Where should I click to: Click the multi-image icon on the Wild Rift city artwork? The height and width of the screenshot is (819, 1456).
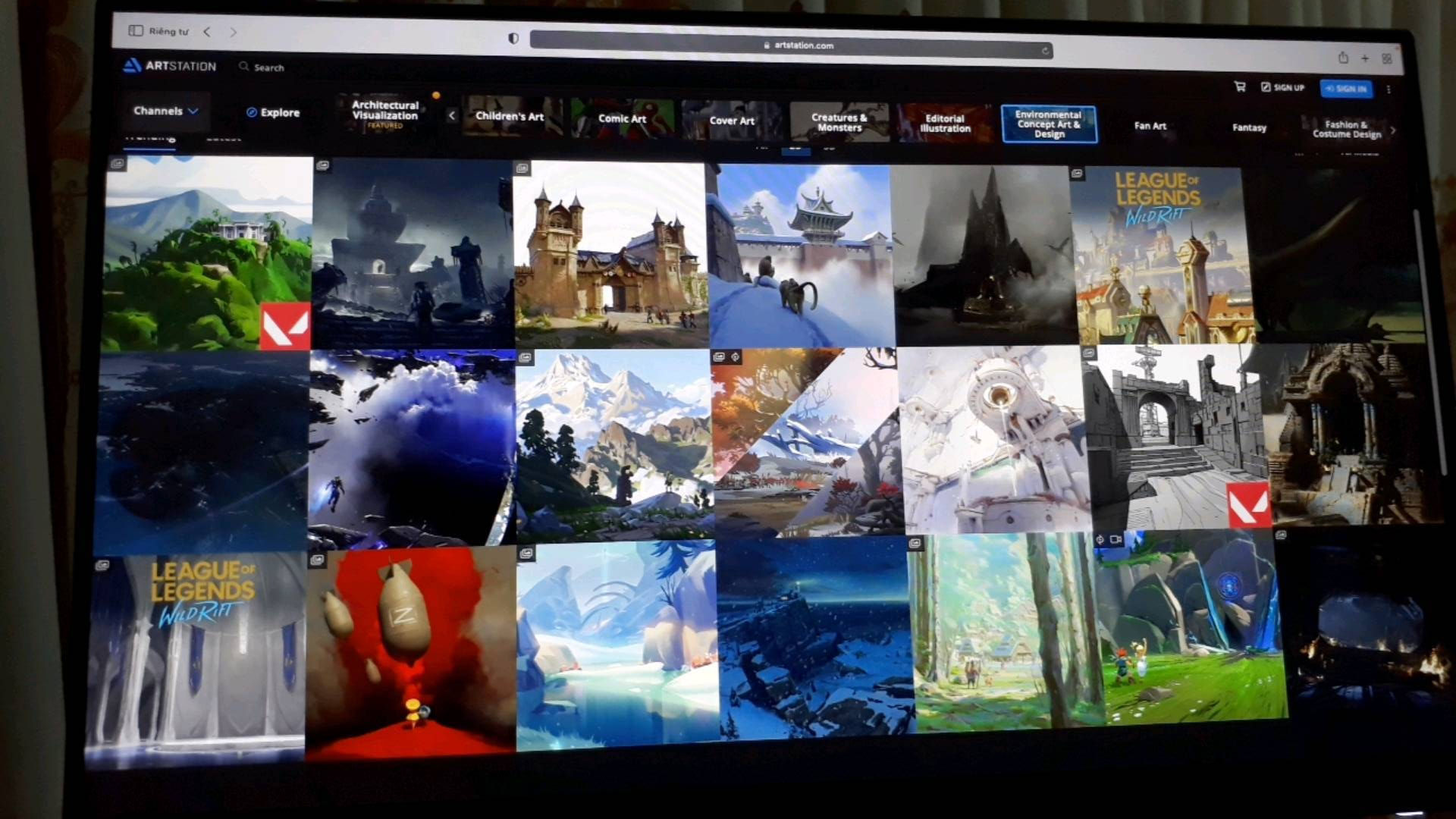pos(1077,174)
